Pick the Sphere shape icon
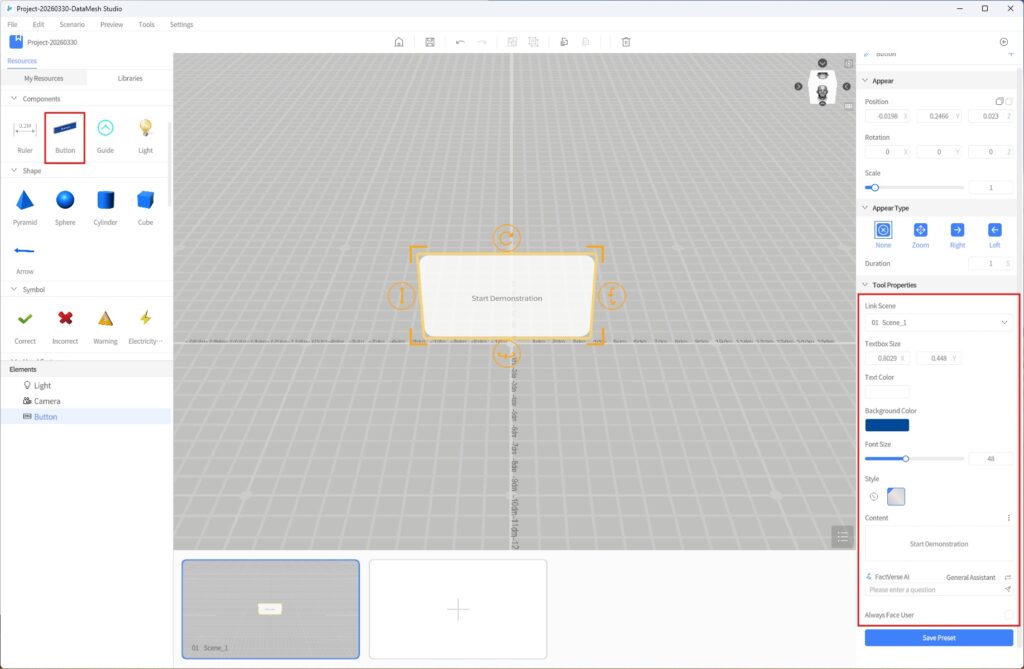 (x=65, y=200)
